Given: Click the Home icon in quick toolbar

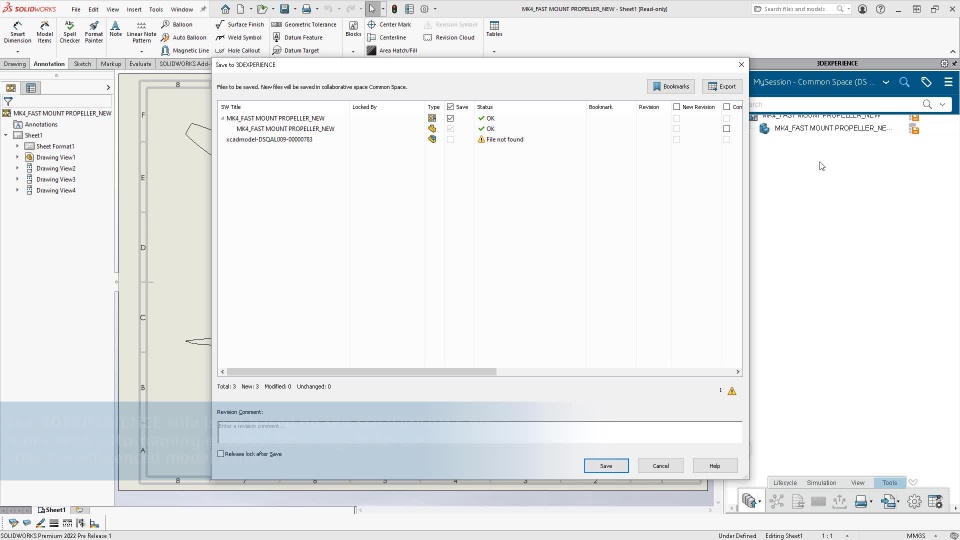Looking at the screenshot, I should pos(225,9).
